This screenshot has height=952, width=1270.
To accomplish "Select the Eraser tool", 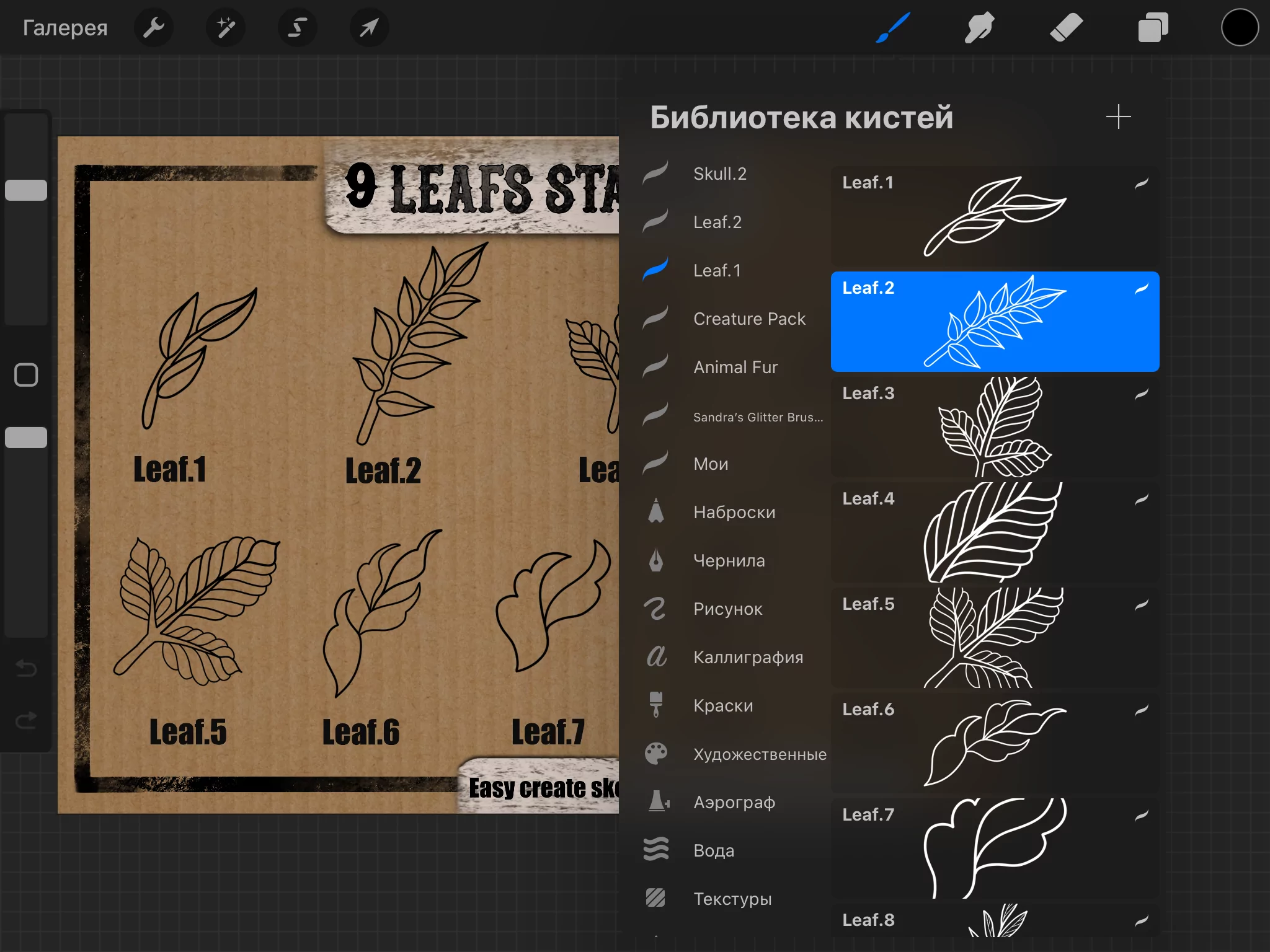I will [1067, 28].
